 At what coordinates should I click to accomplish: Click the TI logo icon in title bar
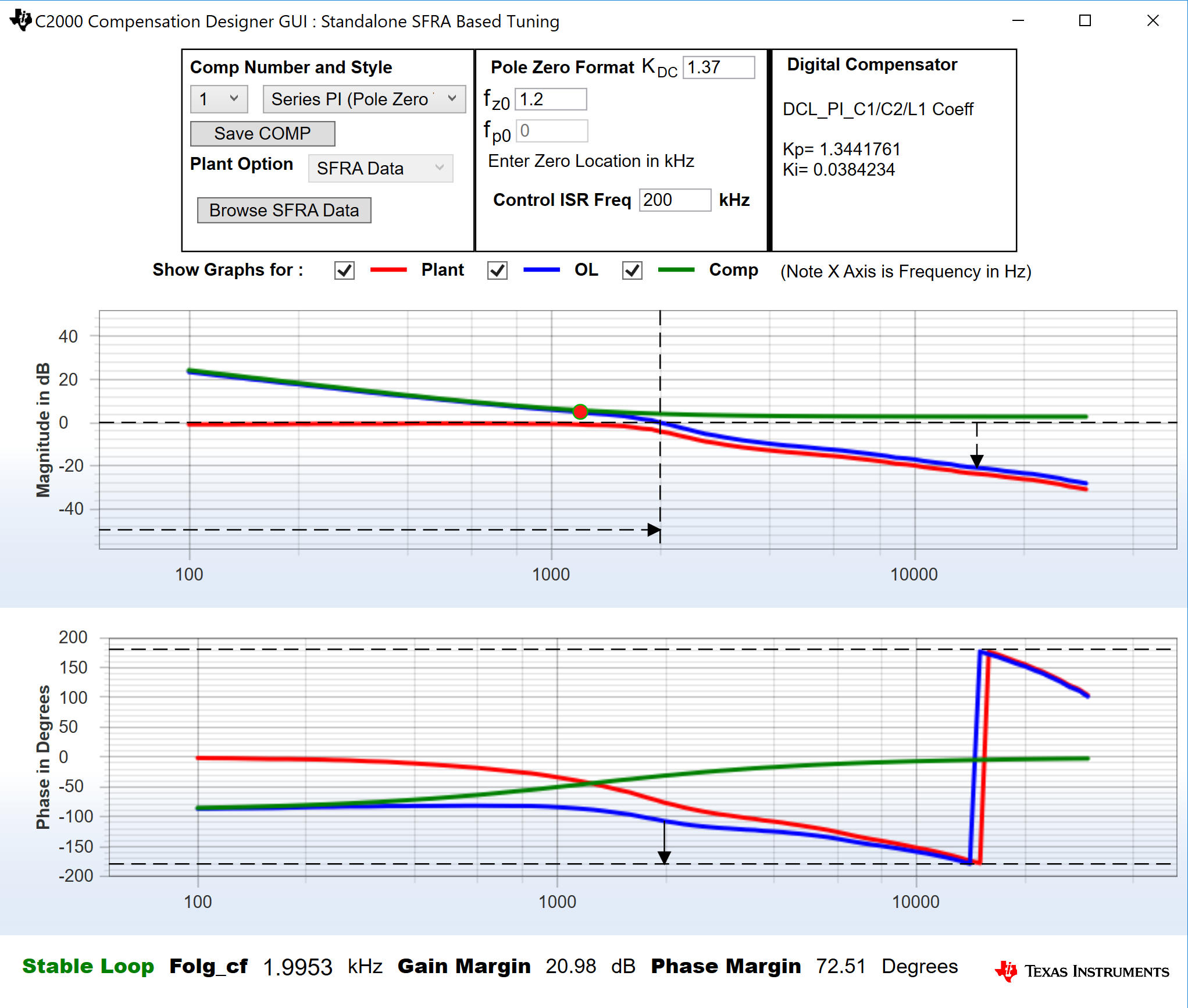point(21,20)
